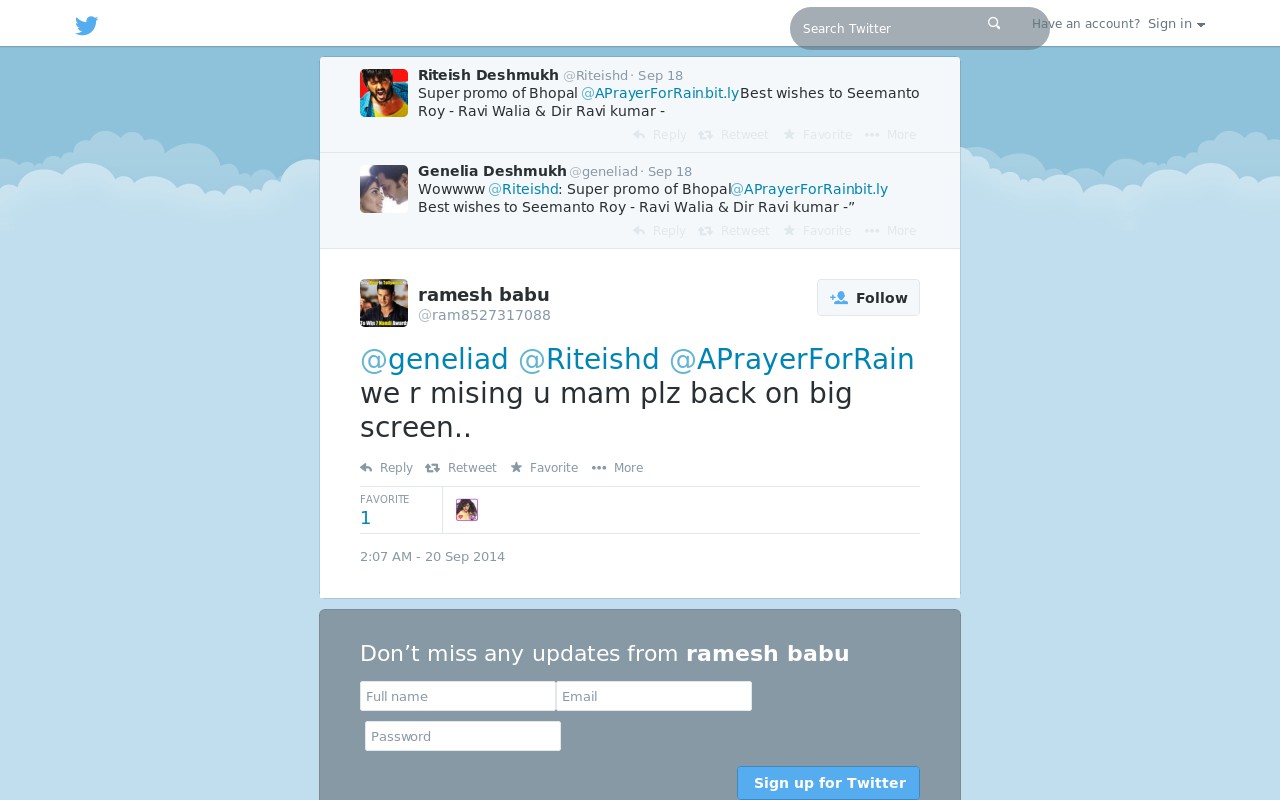Click Sign up for Twitter button
This screenshot has height=800, width=1280.
coord(828,783)
